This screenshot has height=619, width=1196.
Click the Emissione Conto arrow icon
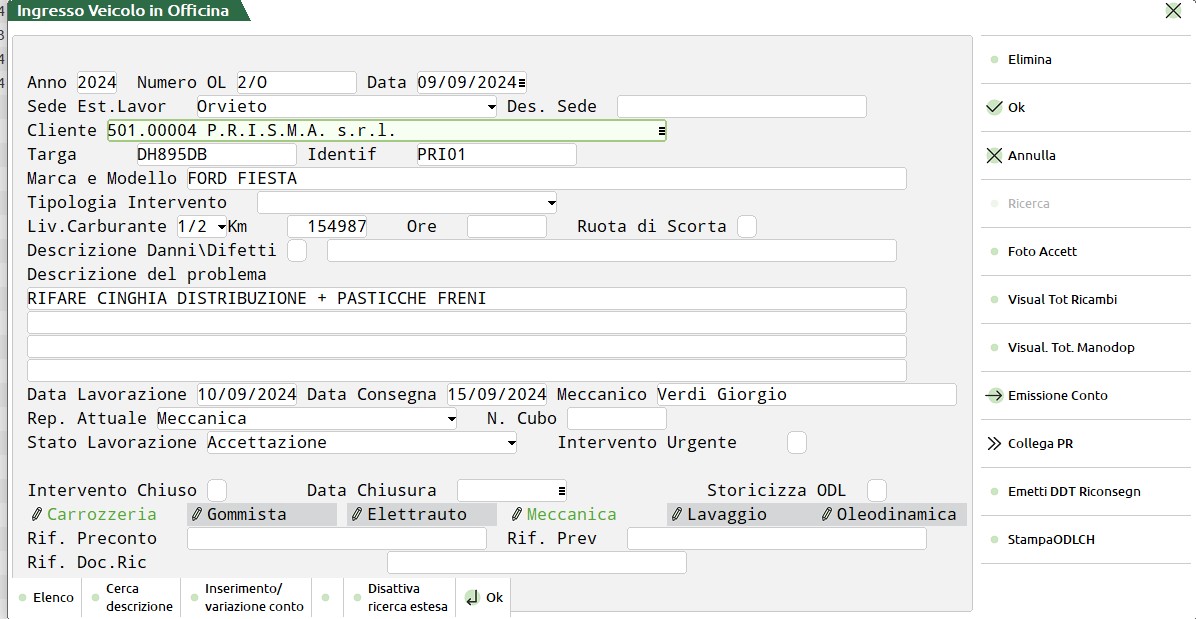[993, 395]
